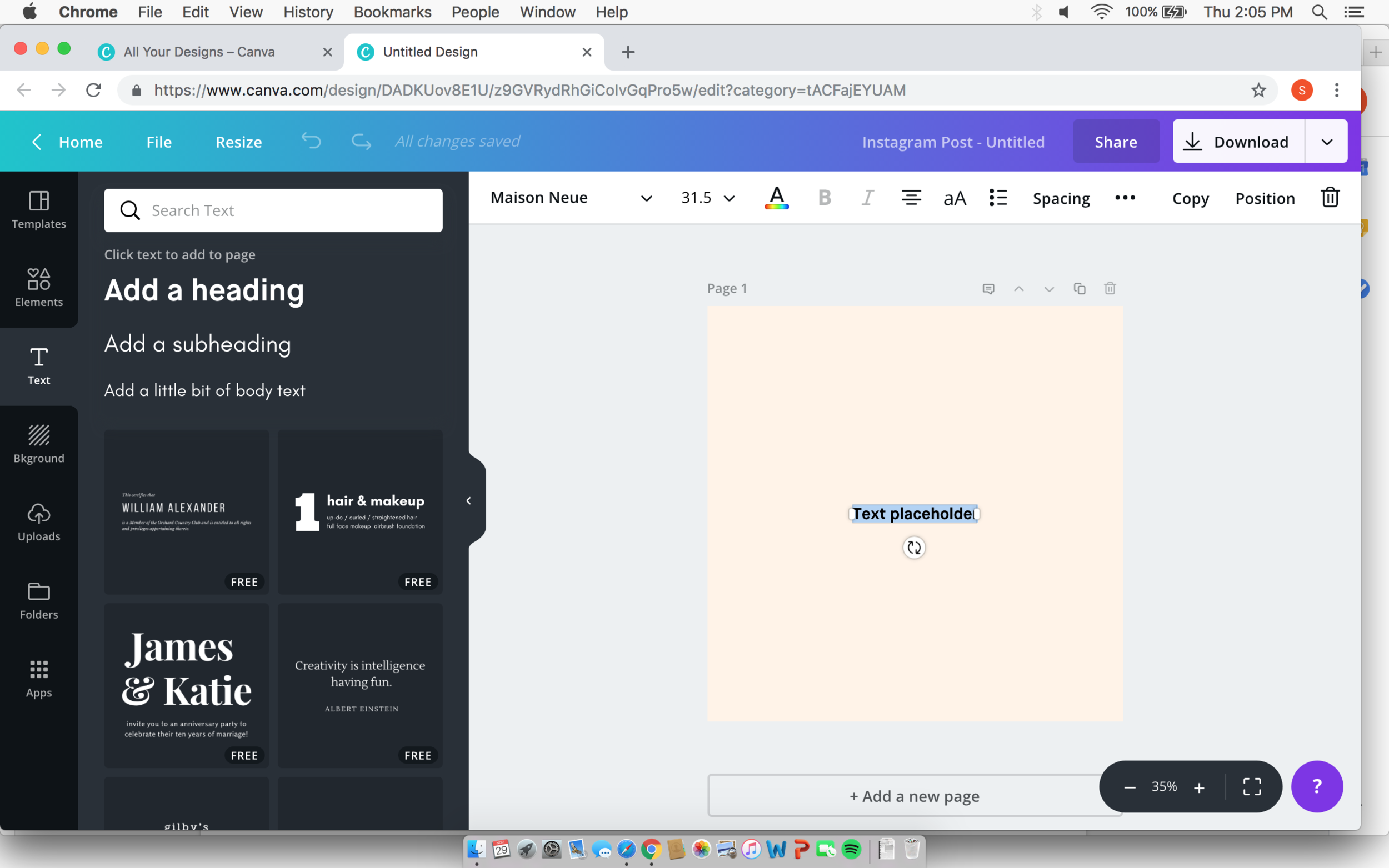Open the Apps sidebar panel
1389x868 pixels.
[39, 679]
